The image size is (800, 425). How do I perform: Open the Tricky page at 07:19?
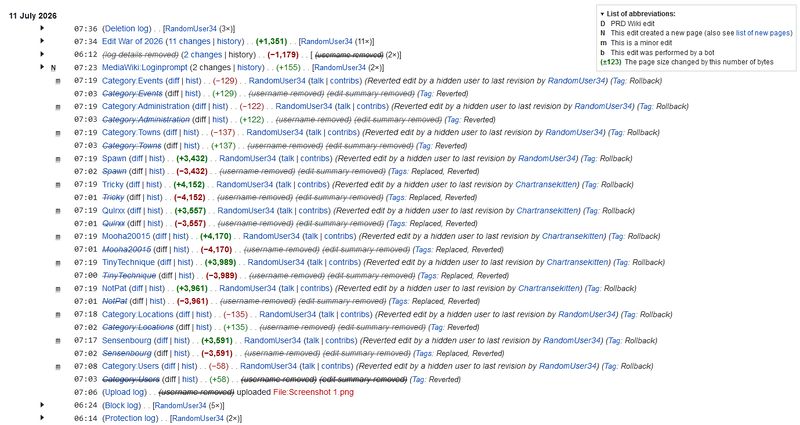point(113,184)
